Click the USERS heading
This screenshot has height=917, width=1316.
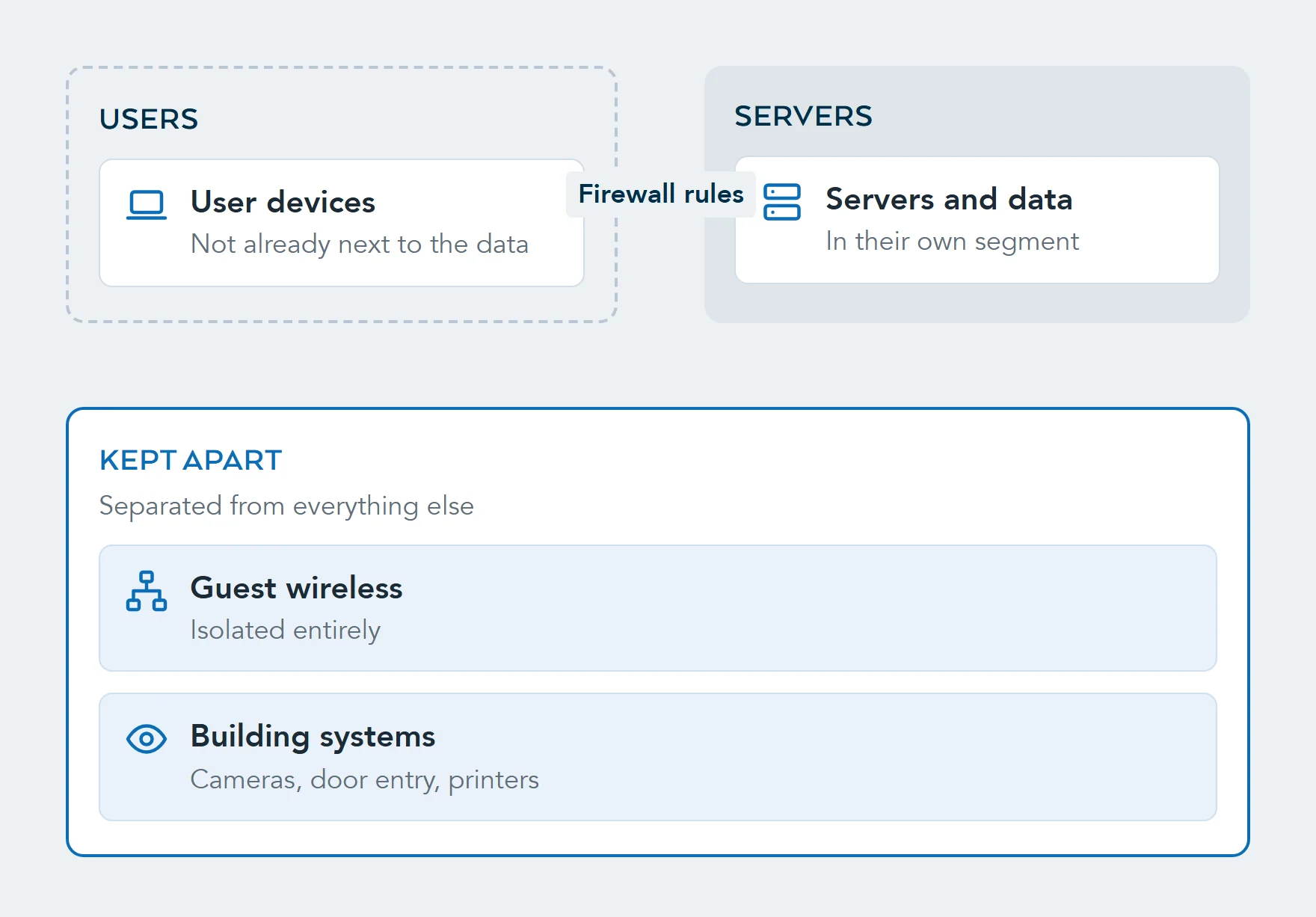tap(149, 119)
